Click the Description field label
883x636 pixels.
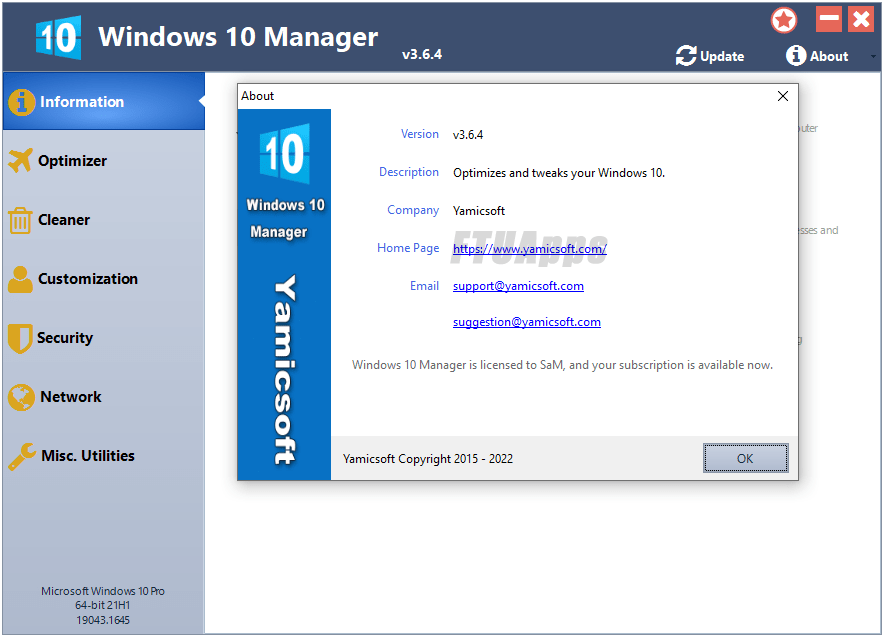point(408,172)
